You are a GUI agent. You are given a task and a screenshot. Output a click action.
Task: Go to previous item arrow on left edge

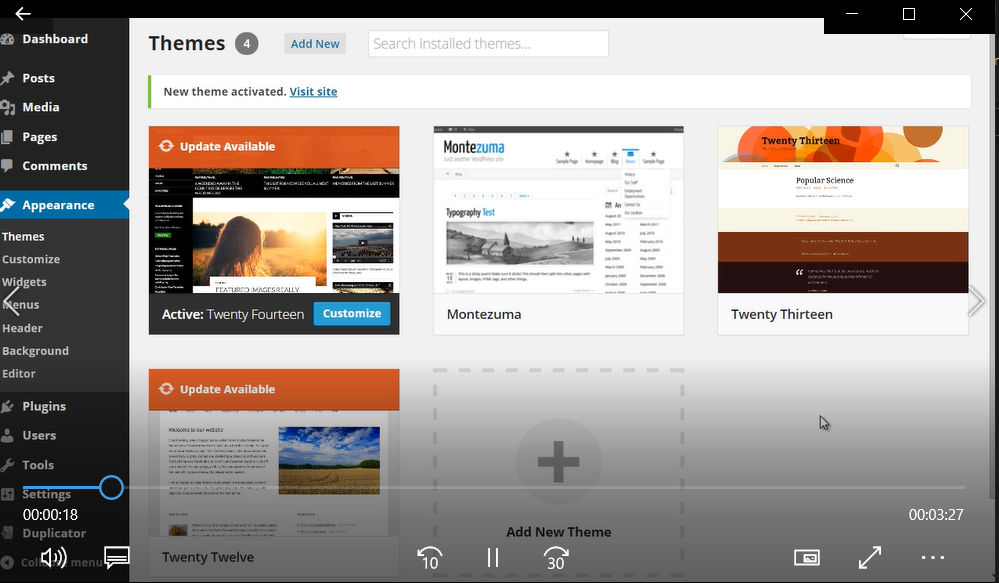click(12, 301)
